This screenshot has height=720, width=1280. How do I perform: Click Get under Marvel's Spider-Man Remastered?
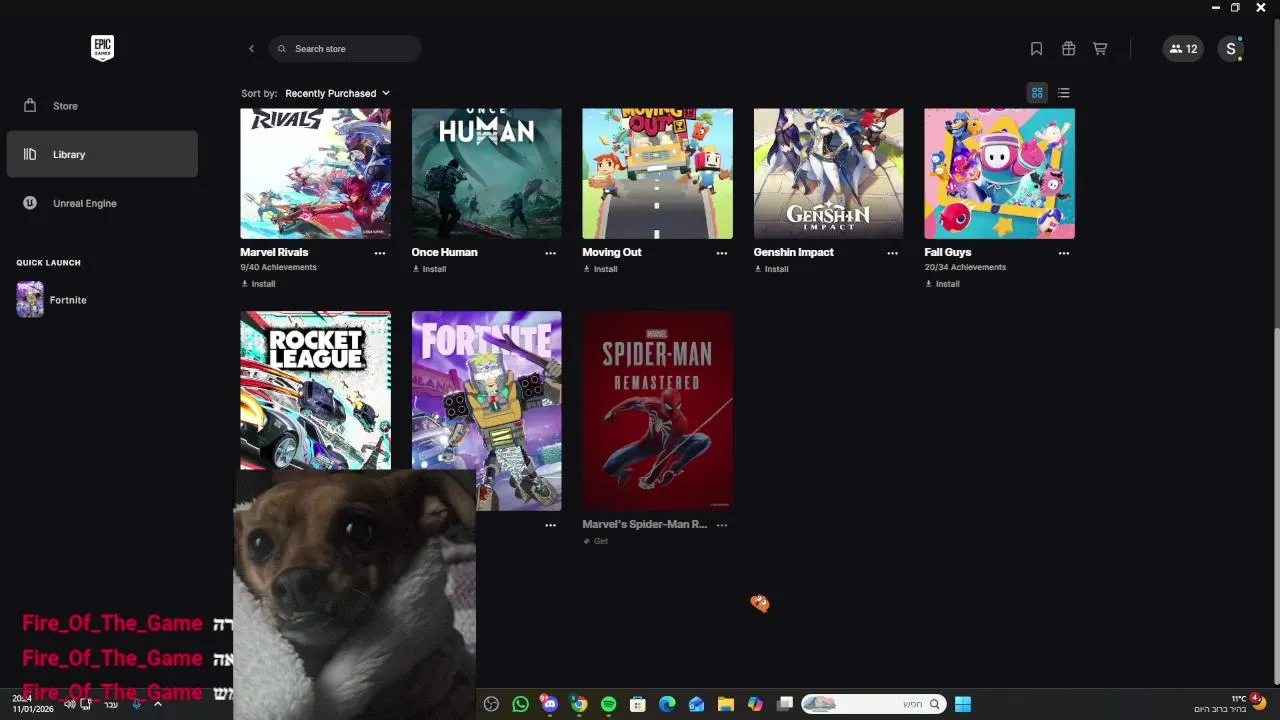click(596, 541)
